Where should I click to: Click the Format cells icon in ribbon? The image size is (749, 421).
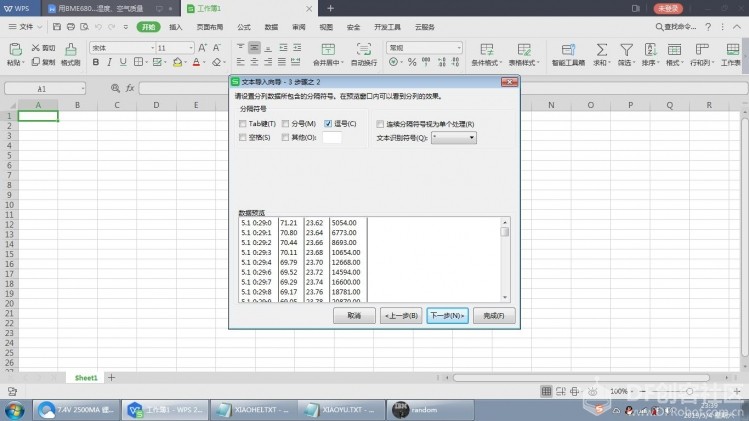click(x=674, y=49)
